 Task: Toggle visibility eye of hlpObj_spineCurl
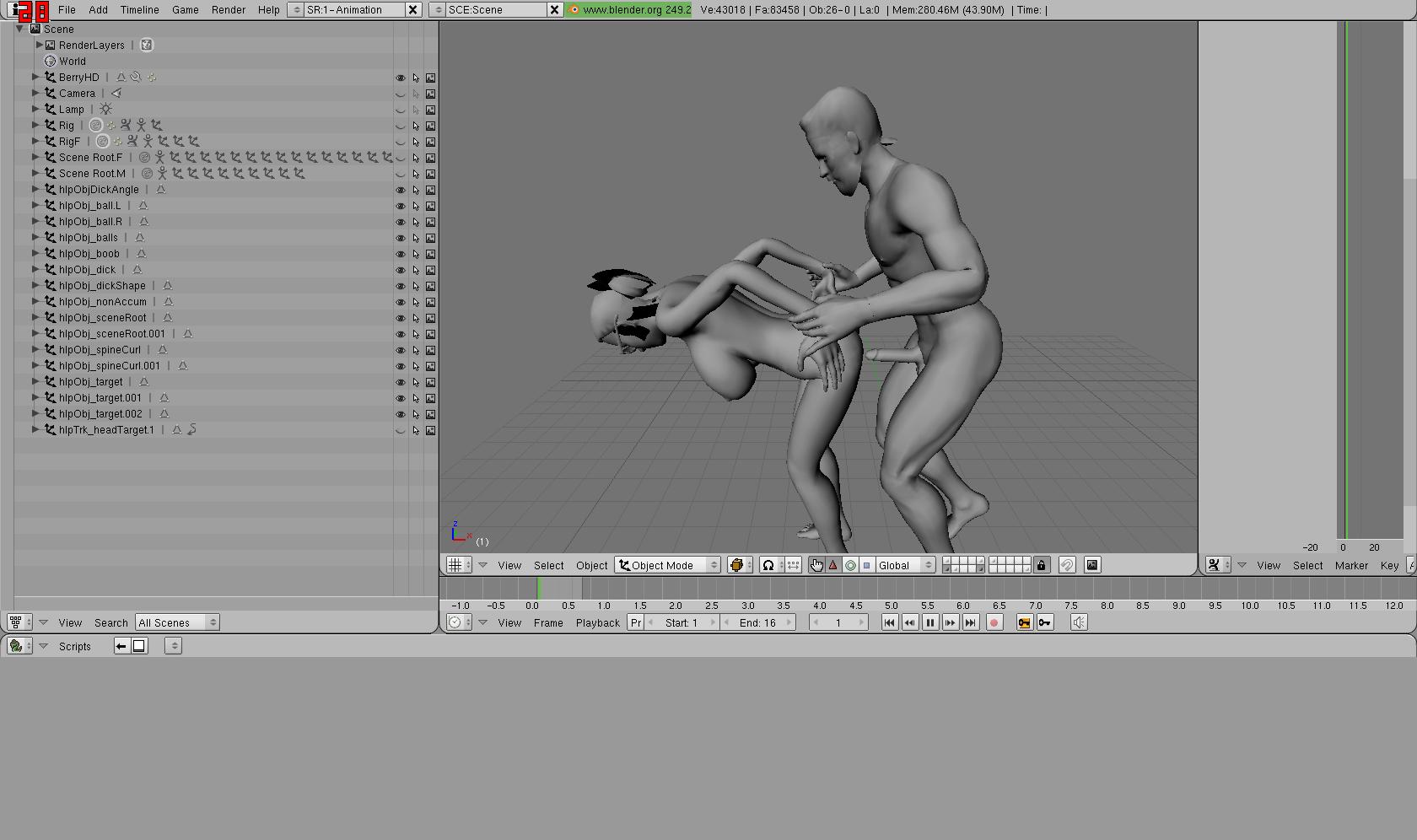click(401, 350)
